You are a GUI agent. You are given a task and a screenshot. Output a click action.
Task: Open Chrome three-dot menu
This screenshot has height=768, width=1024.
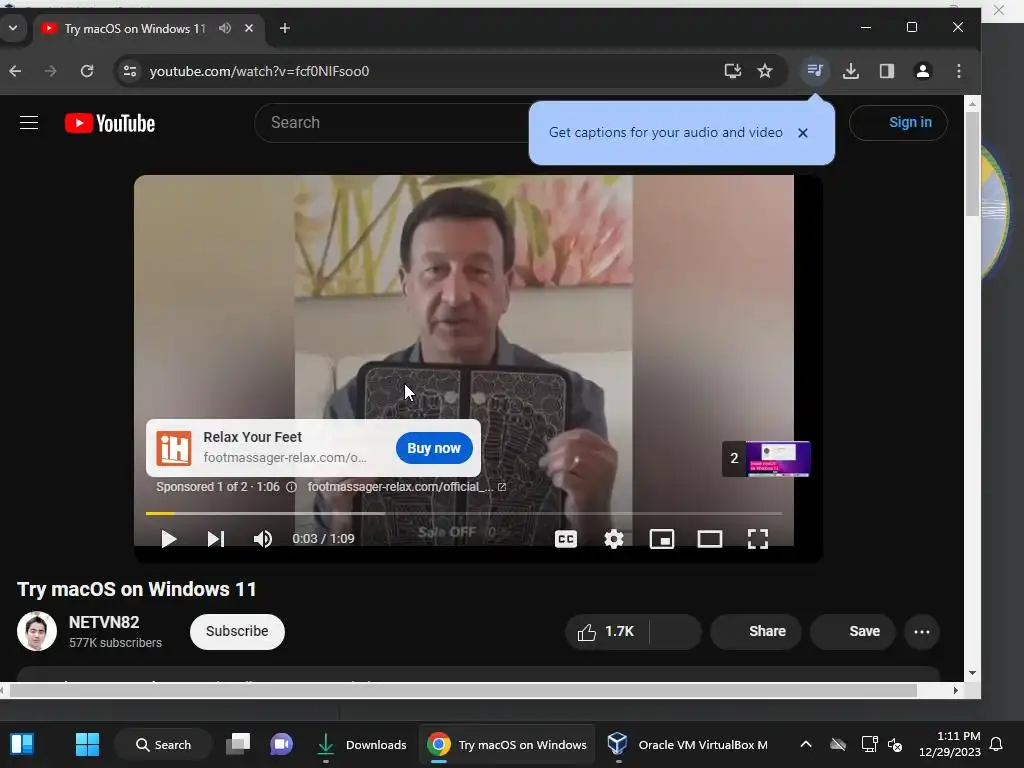coord(958,71)
